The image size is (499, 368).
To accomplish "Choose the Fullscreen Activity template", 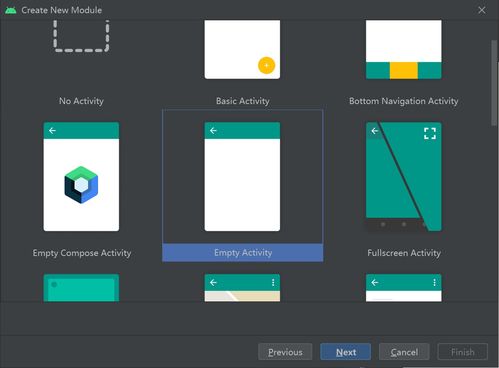I will (404, 177).
